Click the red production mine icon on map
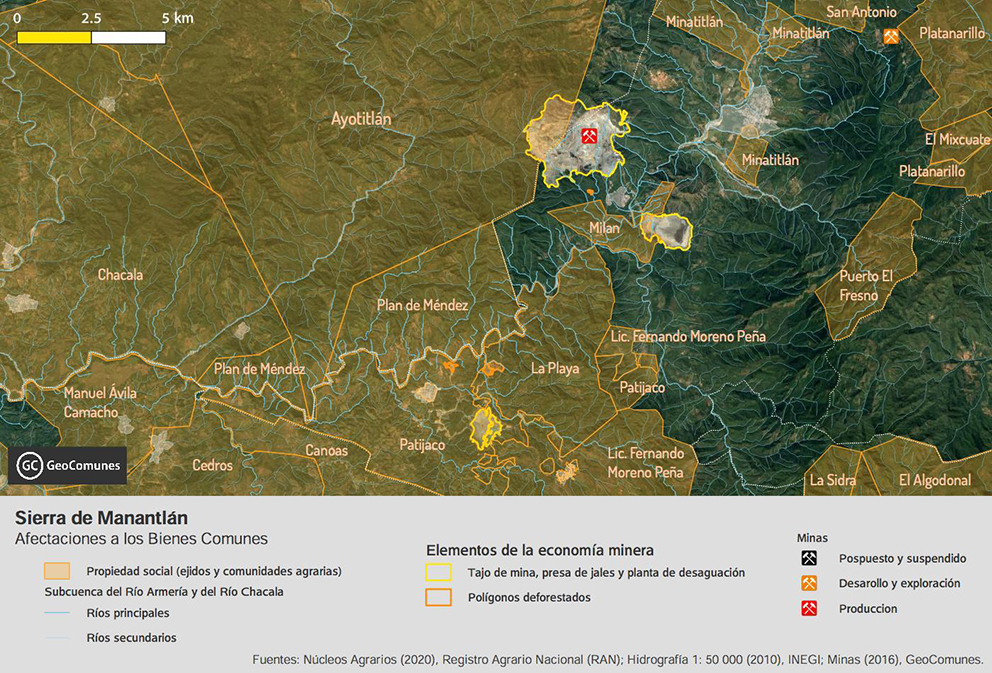992x673 pixels. point(590,136)
